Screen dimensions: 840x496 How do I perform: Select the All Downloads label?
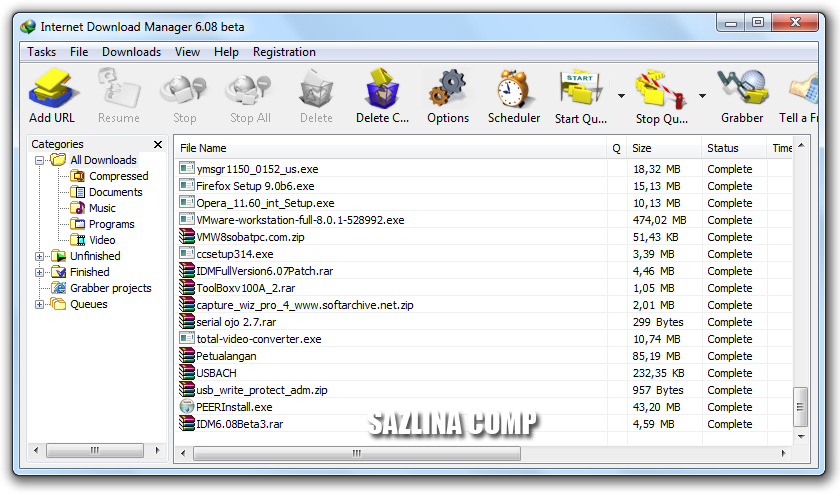[103, 160]
